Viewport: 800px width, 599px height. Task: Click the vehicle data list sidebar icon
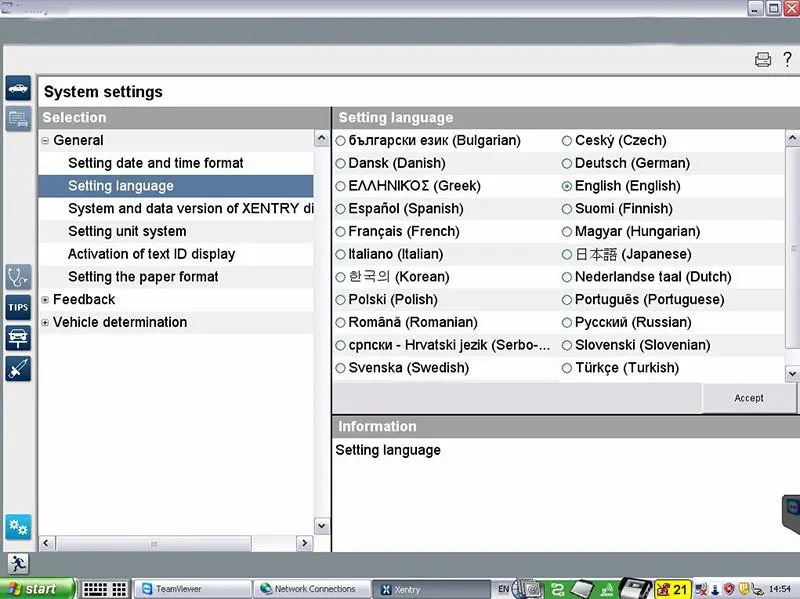[x=18, y=119]
